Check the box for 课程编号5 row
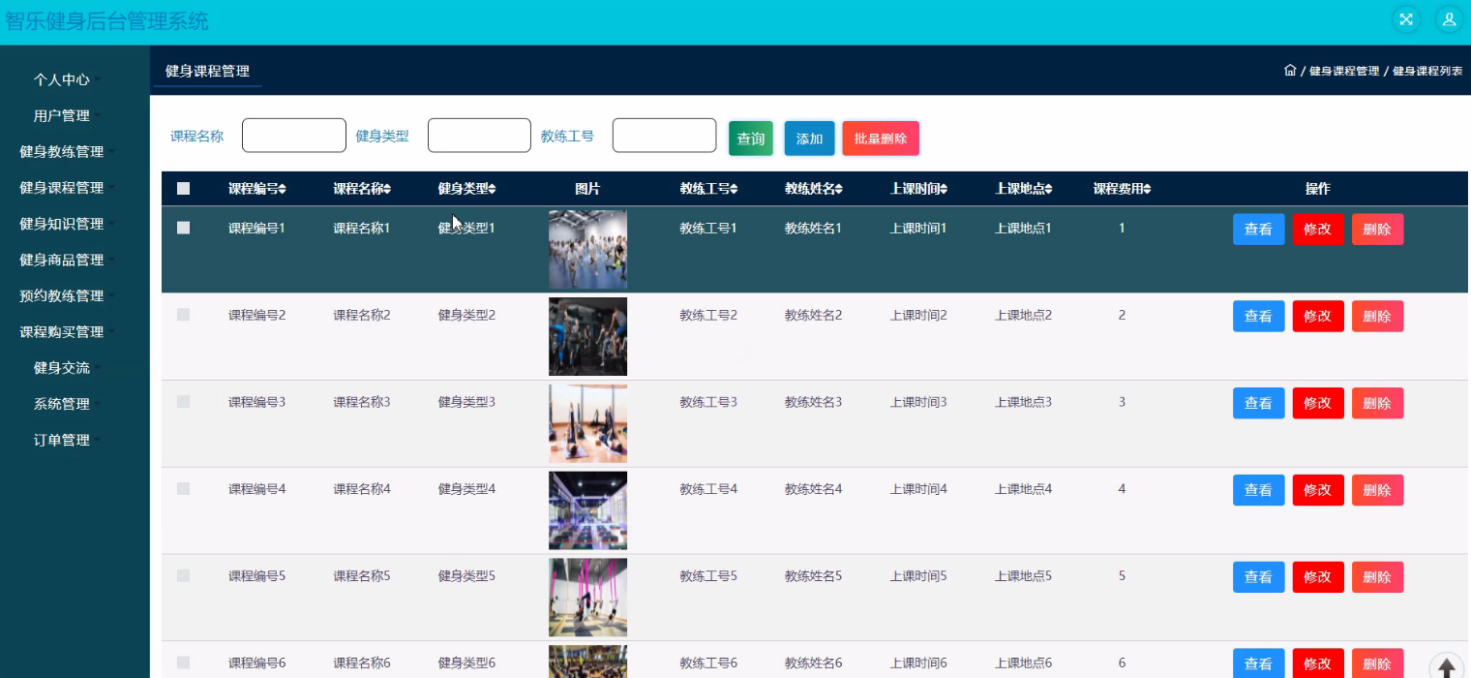1471x678 pixels. (183, 575)
